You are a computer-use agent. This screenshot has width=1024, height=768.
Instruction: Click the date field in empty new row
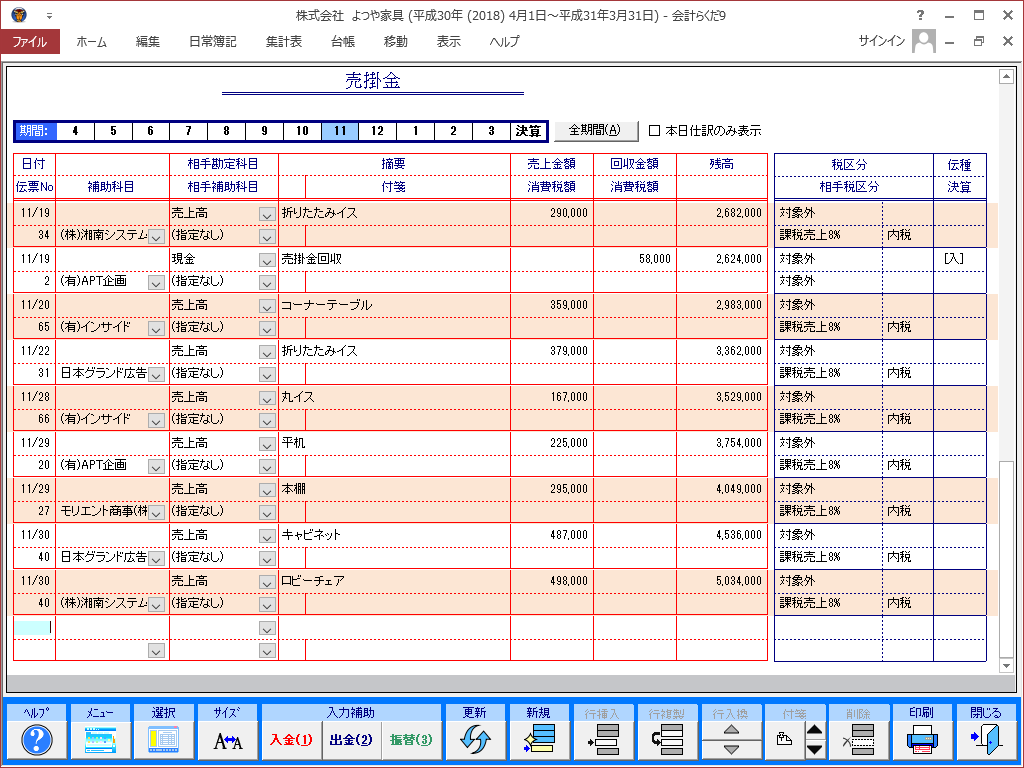click(34, 627)
